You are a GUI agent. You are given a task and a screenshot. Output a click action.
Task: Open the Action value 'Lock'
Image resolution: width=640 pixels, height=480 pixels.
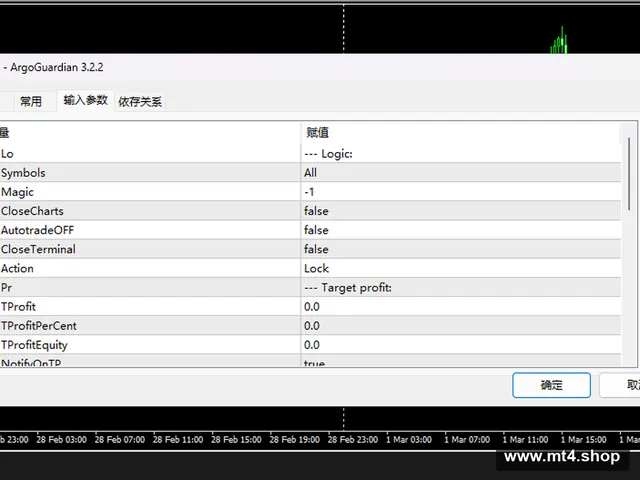(x=460, y=269)
